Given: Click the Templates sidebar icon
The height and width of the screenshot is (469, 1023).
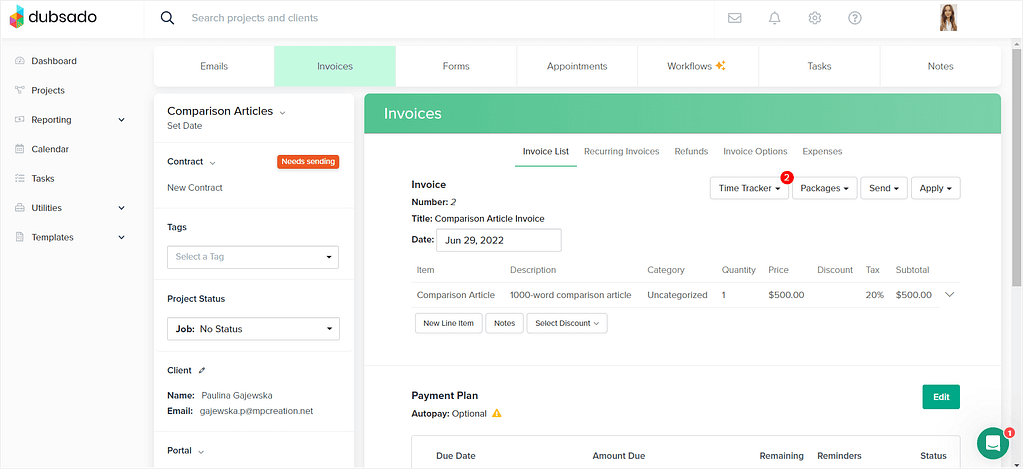Looking at the screenshot, I should (x=19, y=237).
